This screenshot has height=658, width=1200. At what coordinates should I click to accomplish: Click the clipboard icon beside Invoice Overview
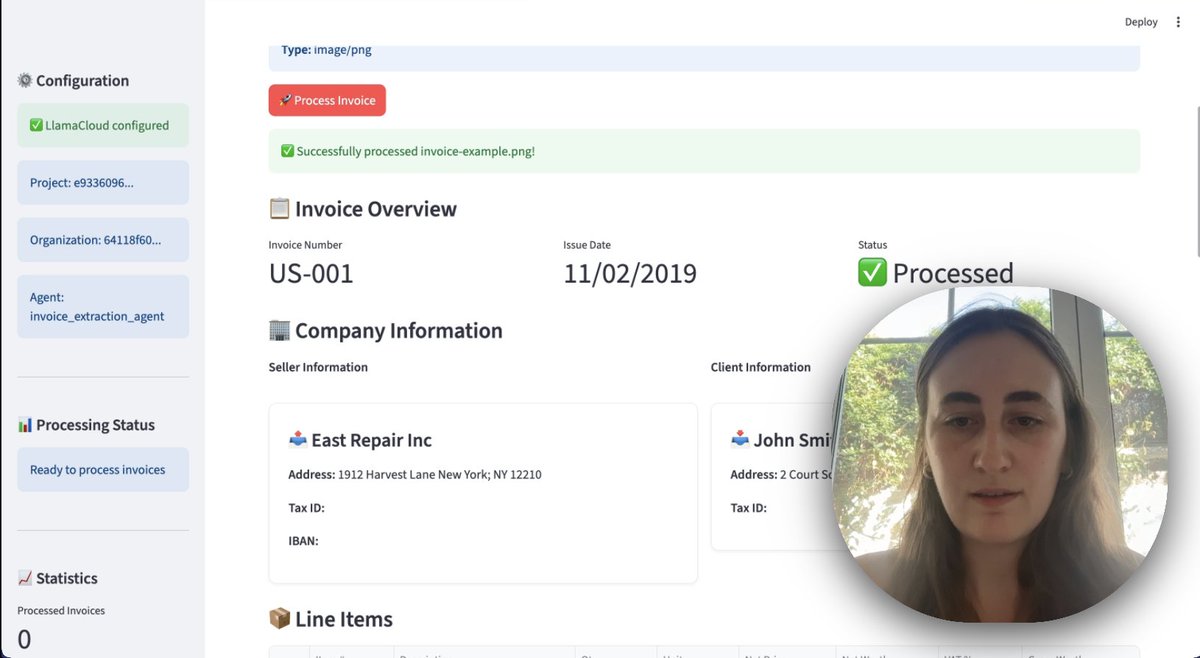[x=280, y=209]
